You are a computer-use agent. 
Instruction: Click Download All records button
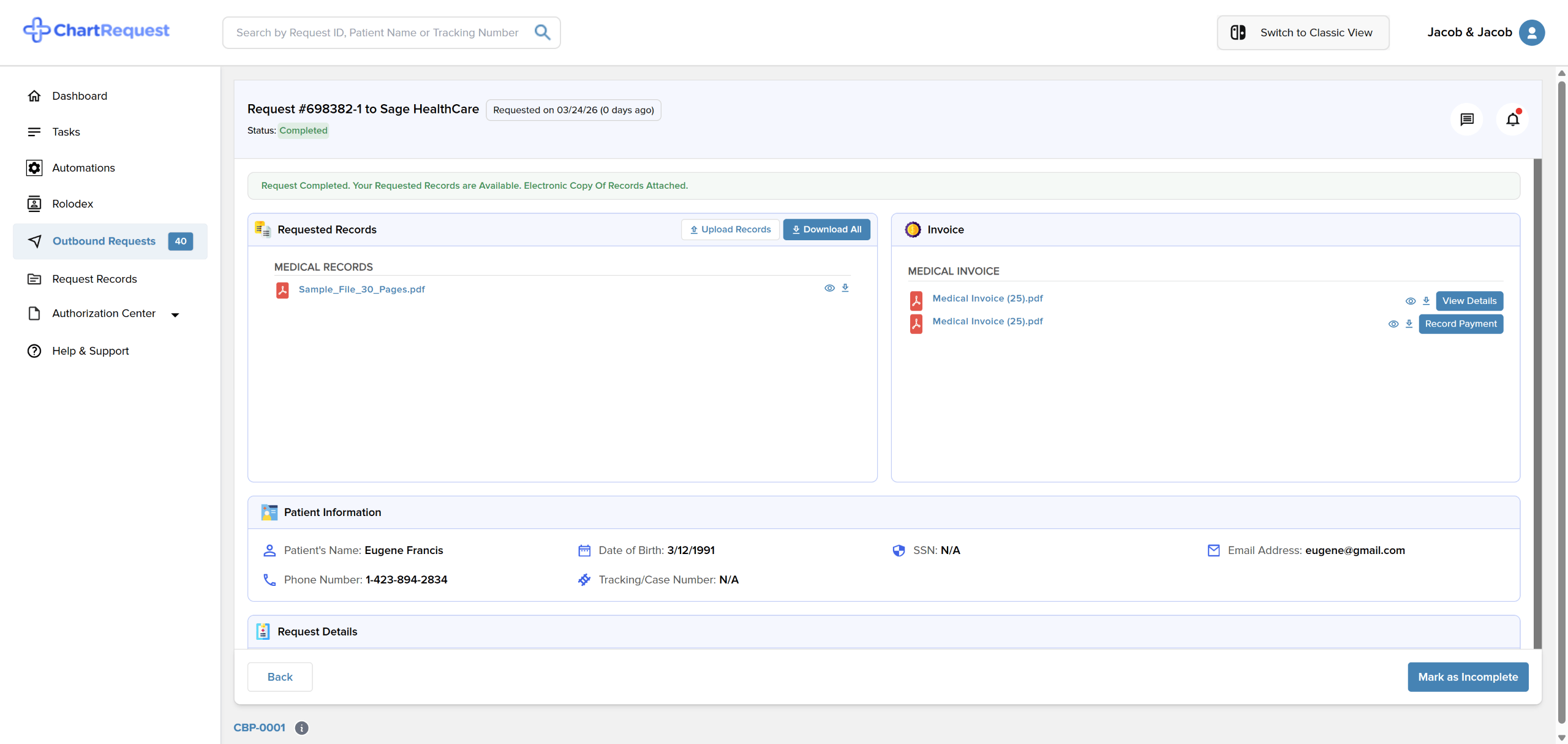pos(826,229)
